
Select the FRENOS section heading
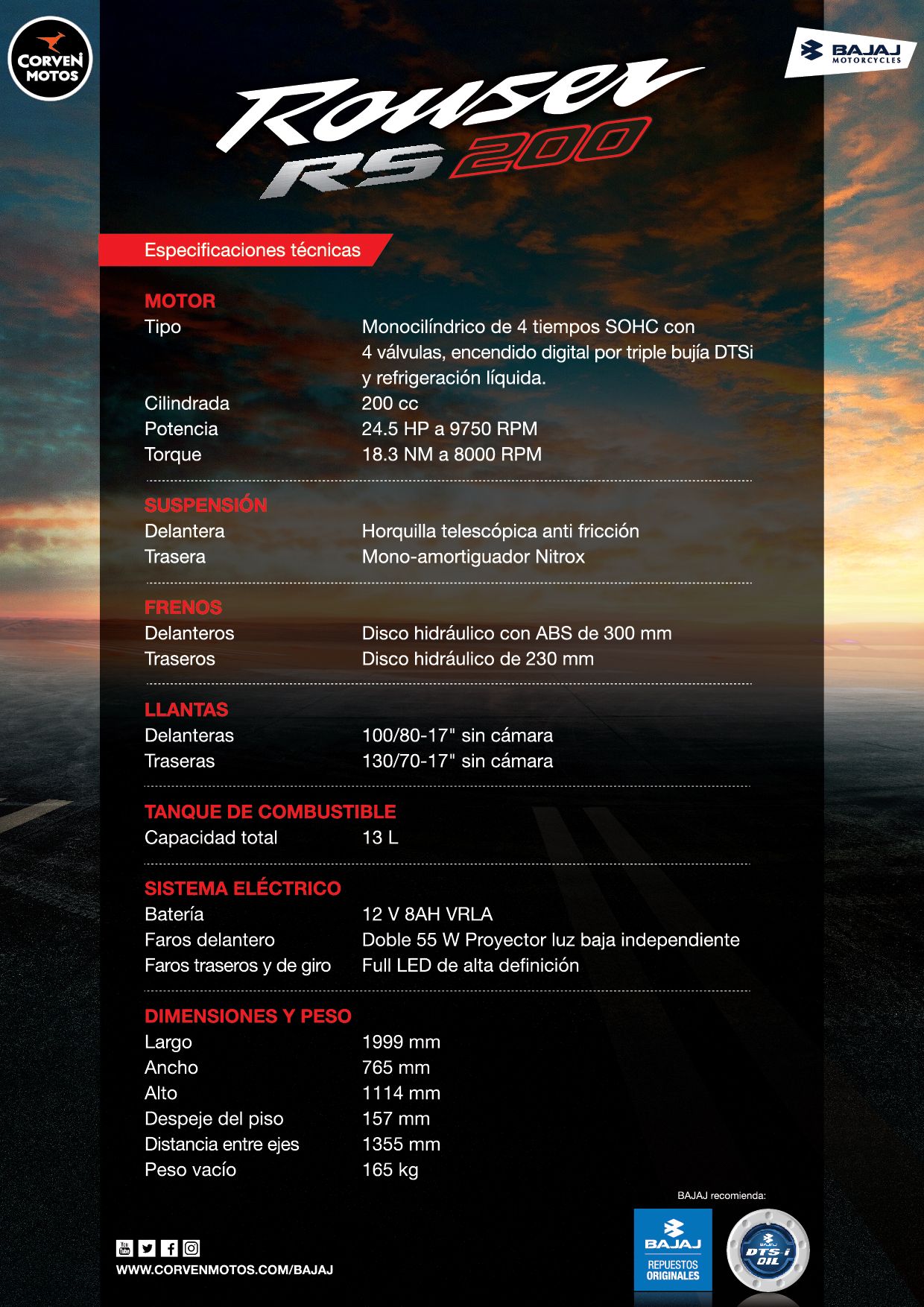(183, 607)
